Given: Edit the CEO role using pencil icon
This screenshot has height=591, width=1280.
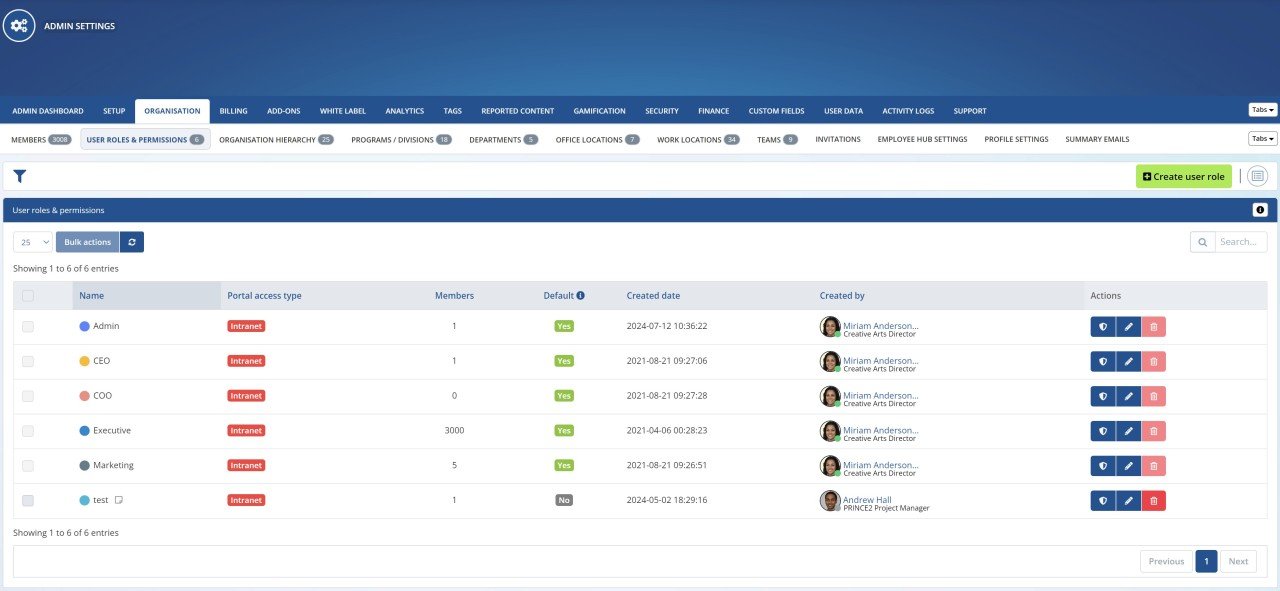Looking at the screenshot, I should tap(1128, 360).
